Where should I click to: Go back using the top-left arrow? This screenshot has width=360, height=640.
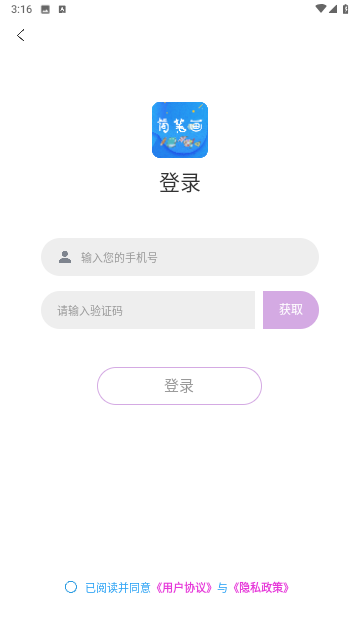click(20, 35)
